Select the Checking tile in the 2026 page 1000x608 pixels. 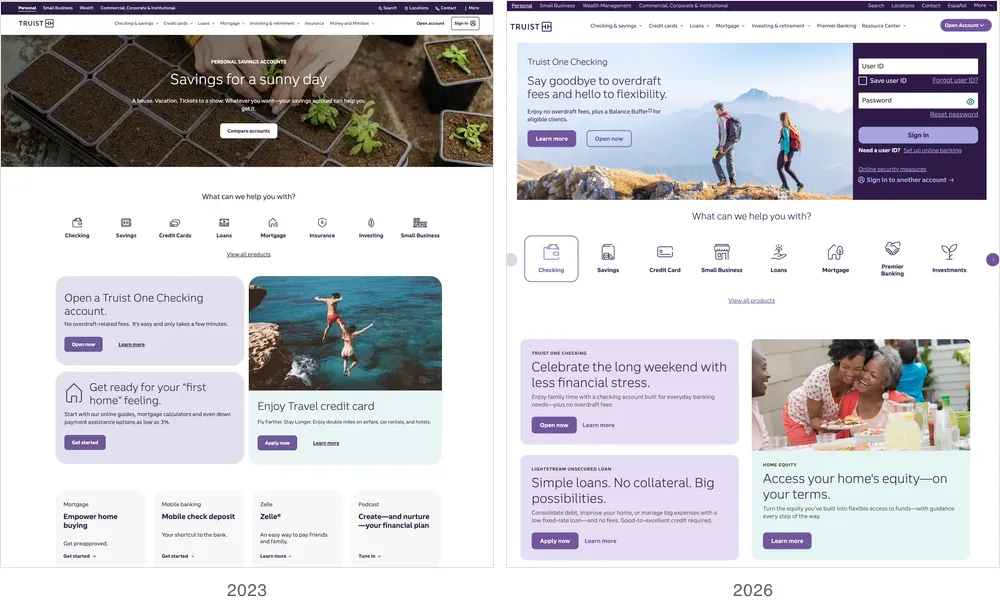551,258
